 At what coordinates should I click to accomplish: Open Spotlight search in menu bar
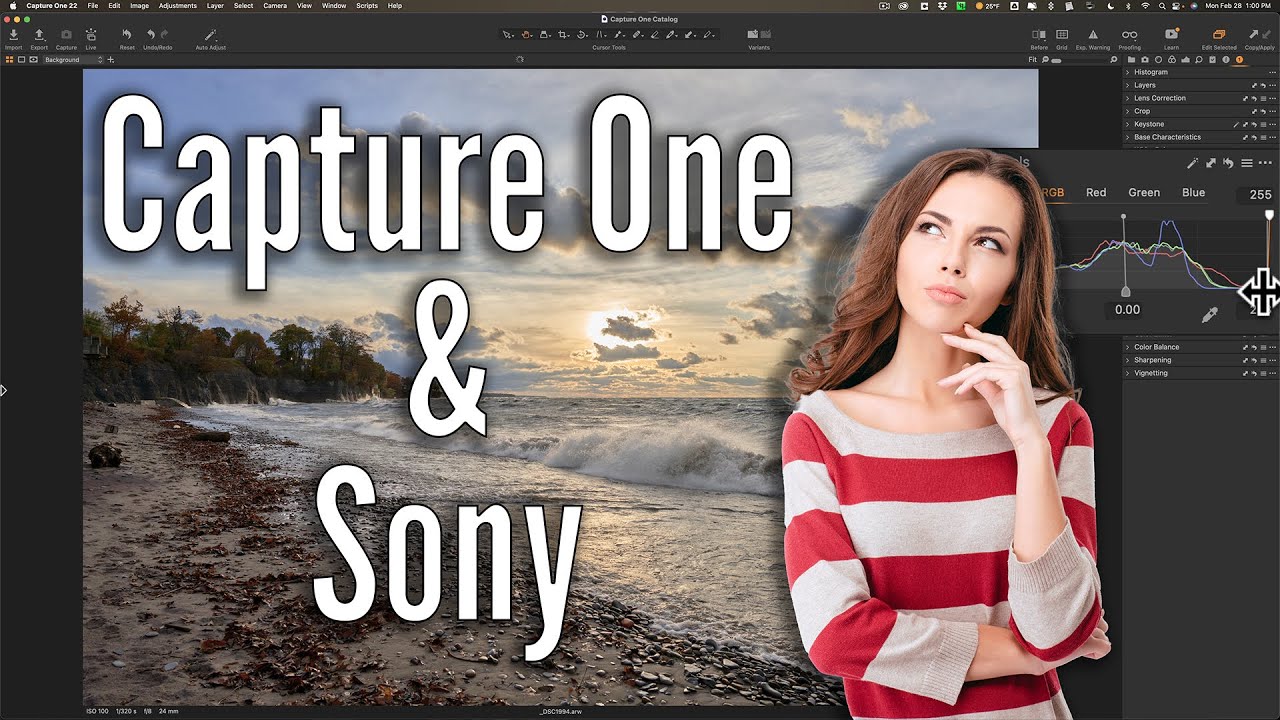tap(1160, 6)
